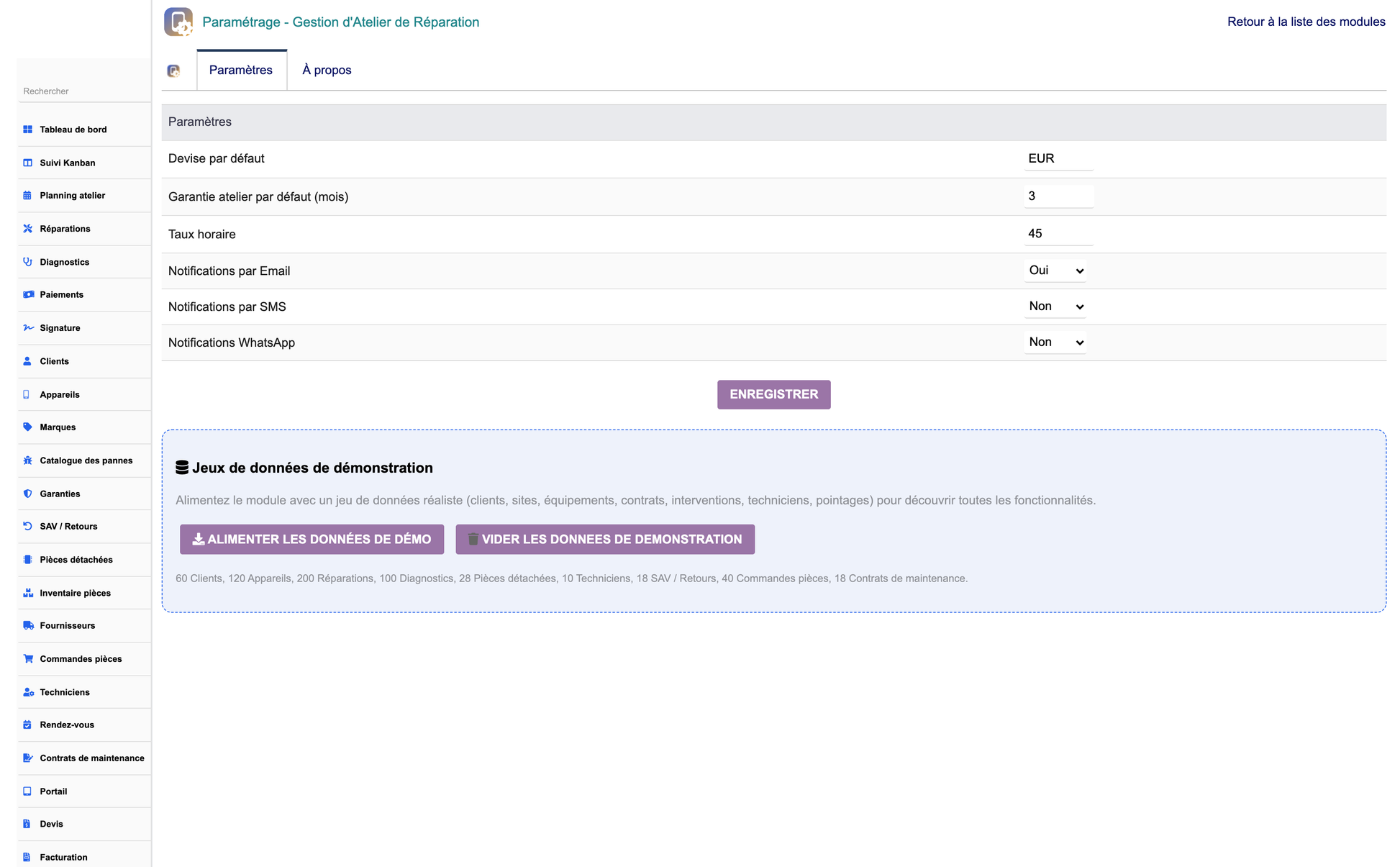Click the Suivi Kanban columns icon
The width and height of the screenshot is (1400, 867).
[27, 163]
